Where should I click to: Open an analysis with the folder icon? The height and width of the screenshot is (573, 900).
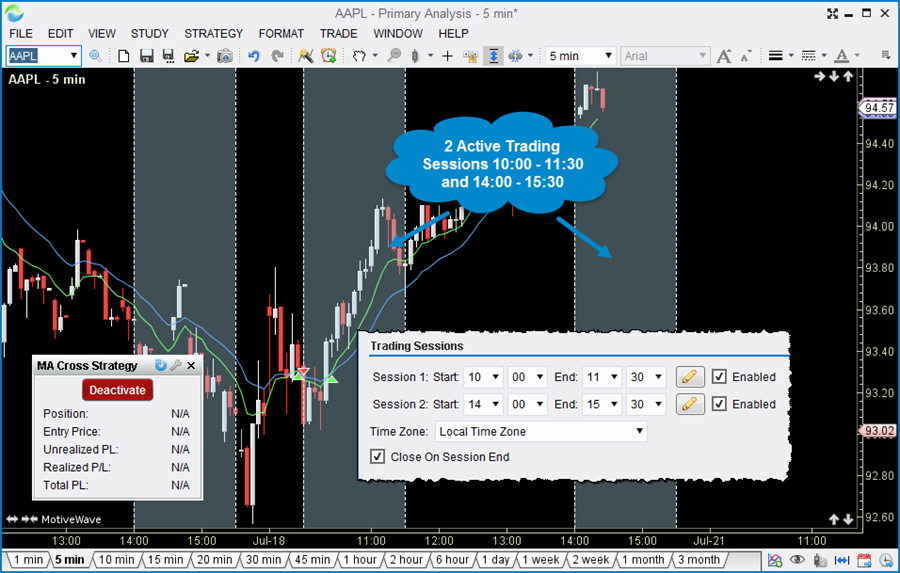[x=191, y=56]
